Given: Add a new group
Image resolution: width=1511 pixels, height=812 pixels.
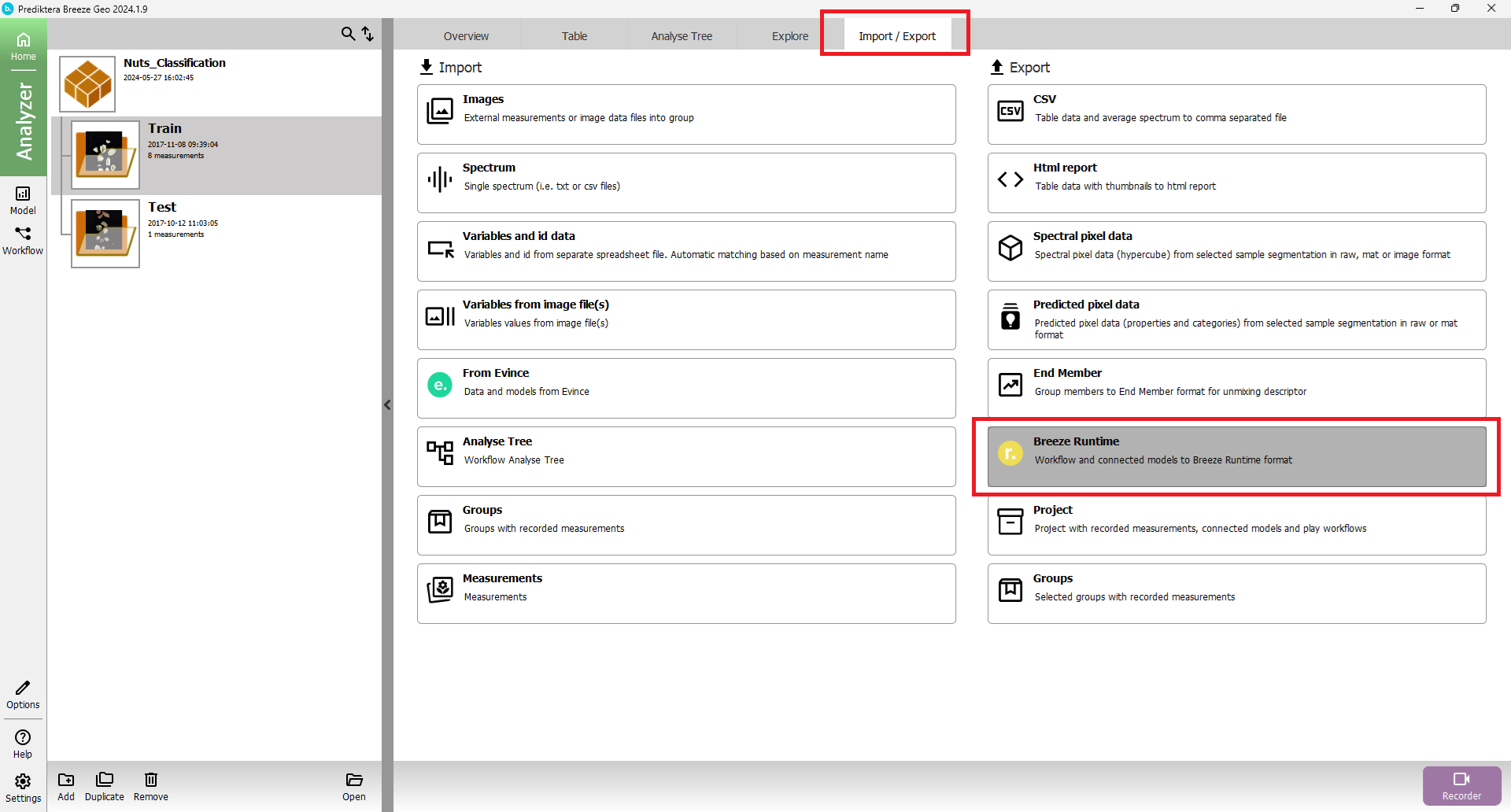Looking at the screenshot, I should pos(66,785).
